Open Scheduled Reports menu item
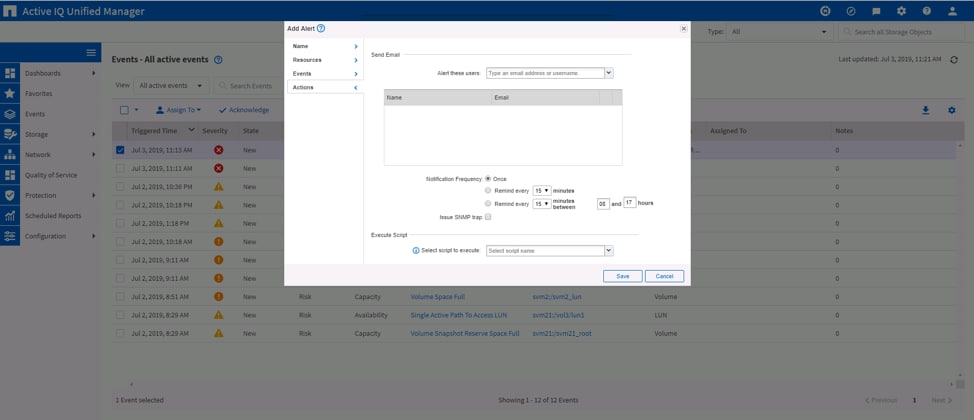 (53, 216)
